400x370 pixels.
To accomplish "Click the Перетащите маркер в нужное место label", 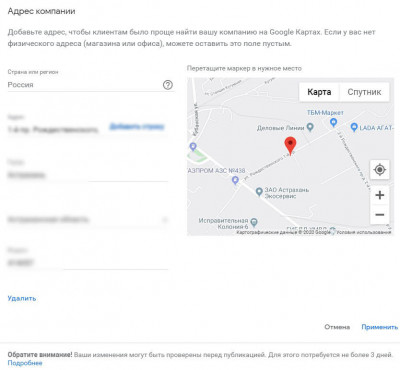I will 244,68.
